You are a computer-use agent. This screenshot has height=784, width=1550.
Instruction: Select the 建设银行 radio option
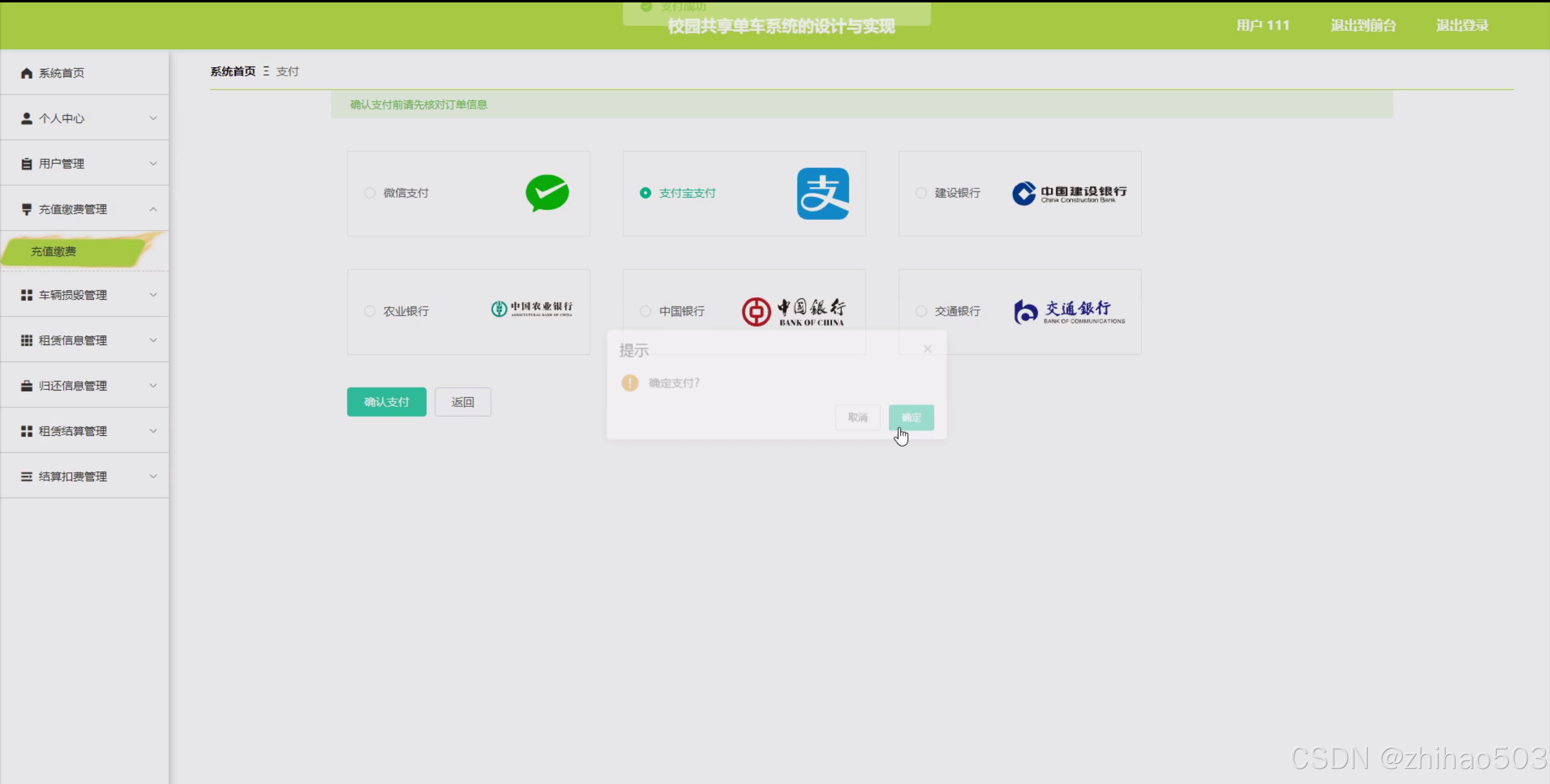[921, 193]
